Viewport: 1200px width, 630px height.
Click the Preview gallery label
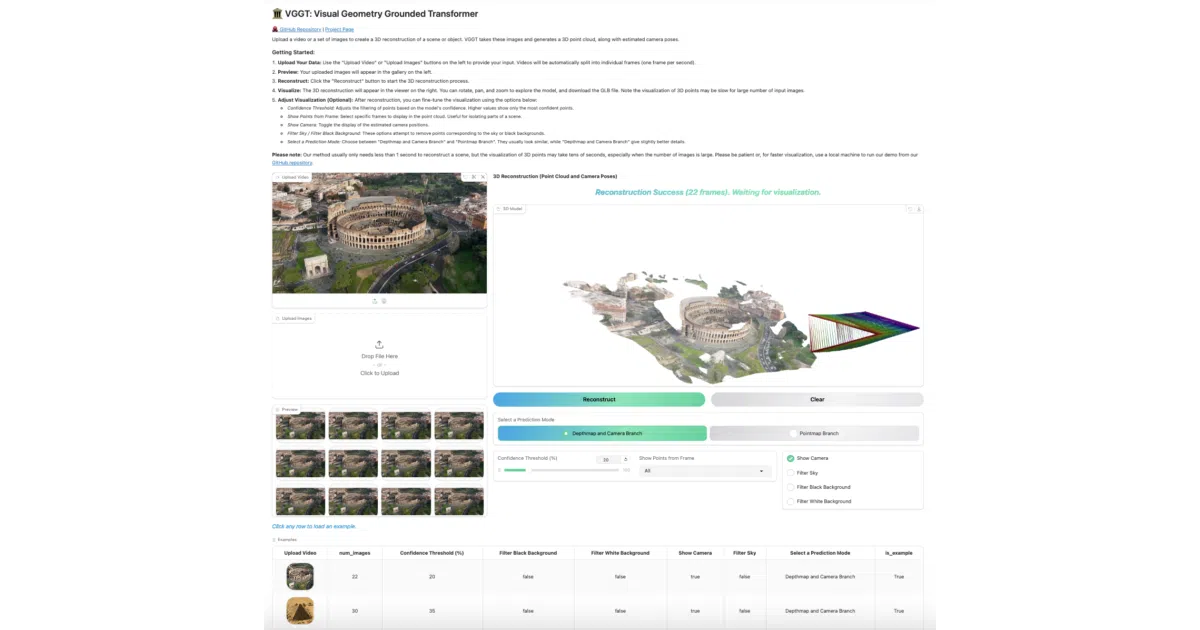(x=287, y=409)
